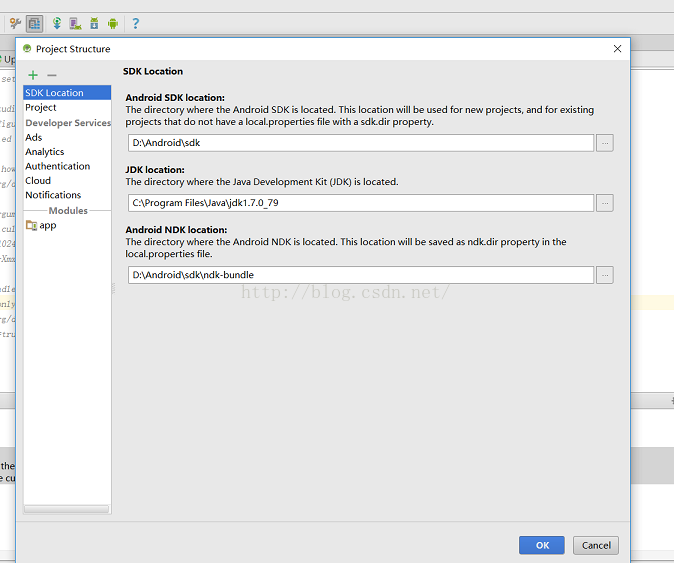
Task: Click the green plus add-module icon
Action: click(33, 75)
